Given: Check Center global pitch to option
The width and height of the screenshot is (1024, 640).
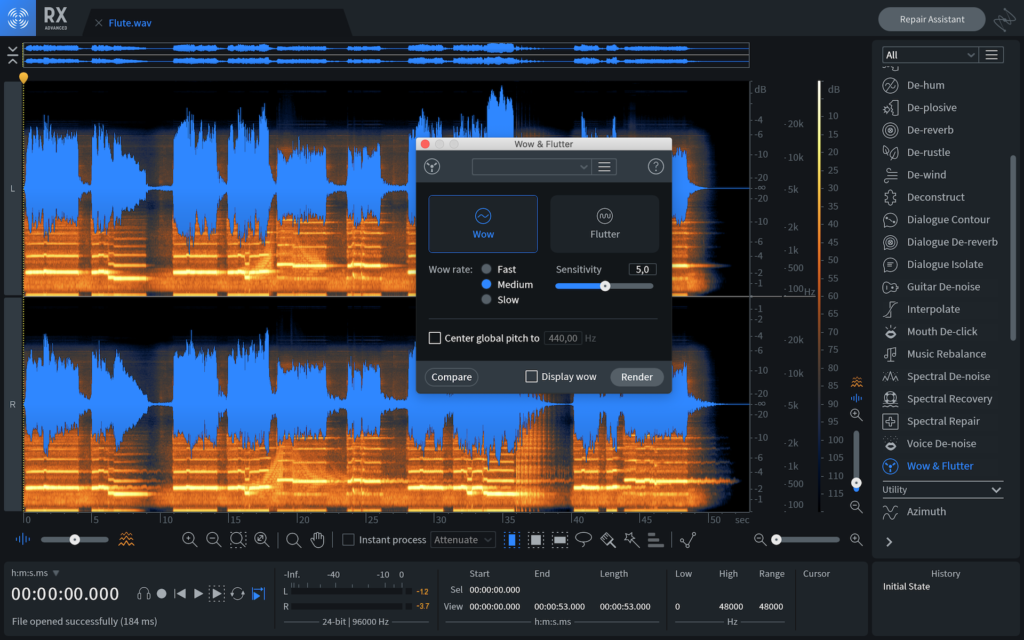Looking at the screenshot, I should (x=435, y=338).
